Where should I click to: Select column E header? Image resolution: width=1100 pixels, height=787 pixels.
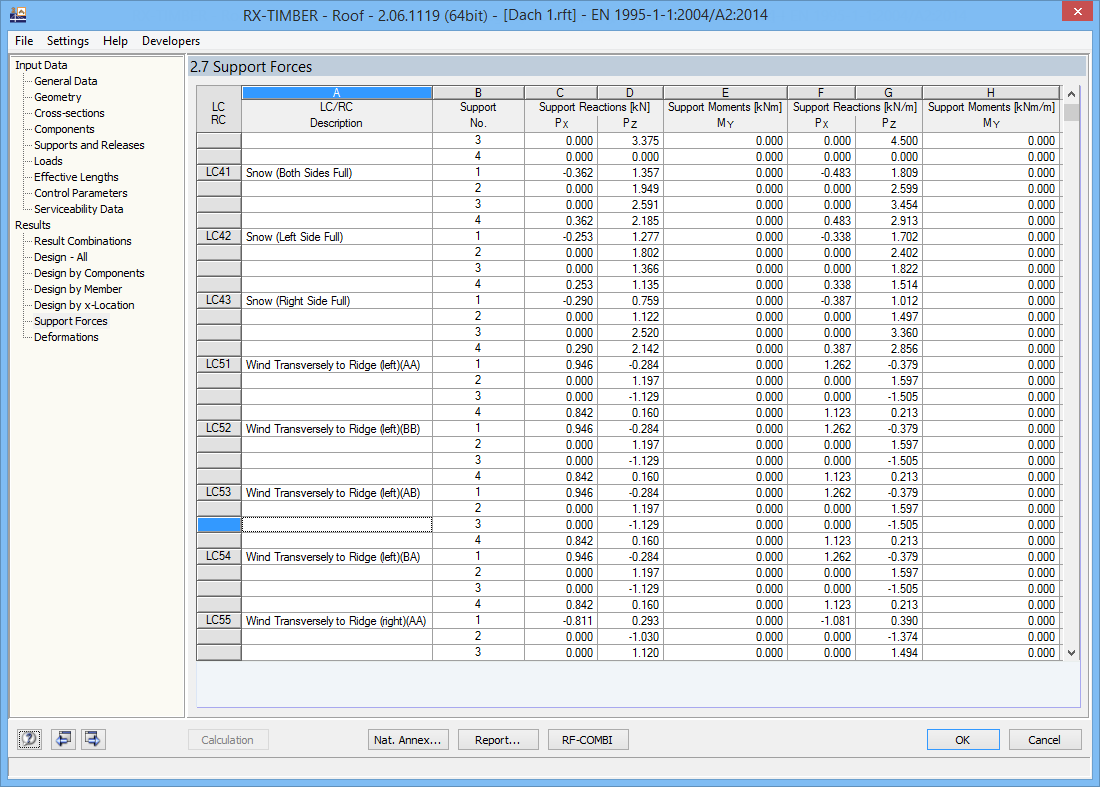click(725, 93)
